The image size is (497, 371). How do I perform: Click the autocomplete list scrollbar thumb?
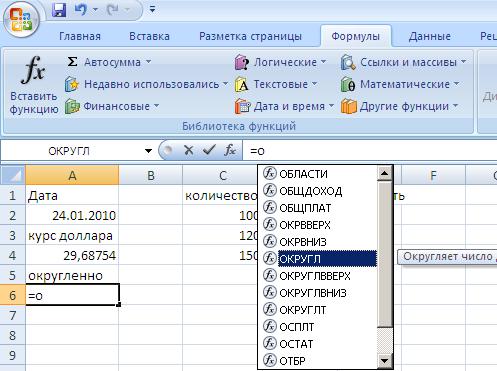pyautogui.click(x=385, y=254)
